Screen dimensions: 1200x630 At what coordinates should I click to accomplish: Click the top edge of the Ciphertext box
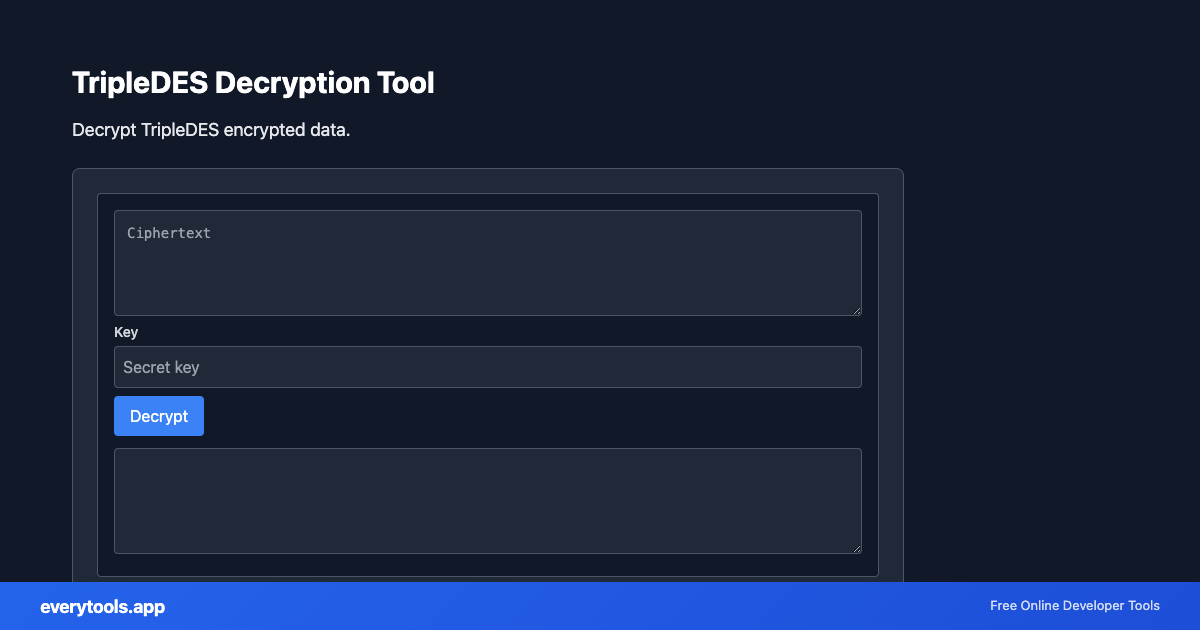click(x=488, y=211)
